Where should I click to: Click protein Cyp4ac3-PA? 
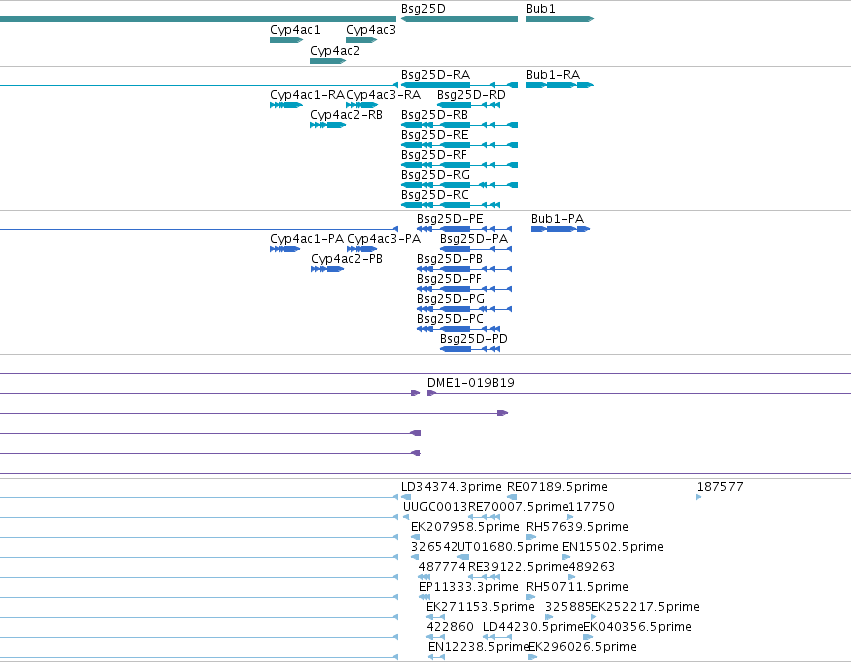point(362,249)
